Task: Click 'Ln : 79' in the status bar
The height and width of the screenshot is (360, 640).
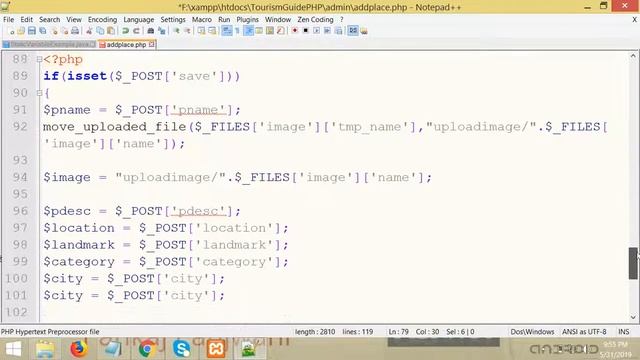Action: [398, 332]
